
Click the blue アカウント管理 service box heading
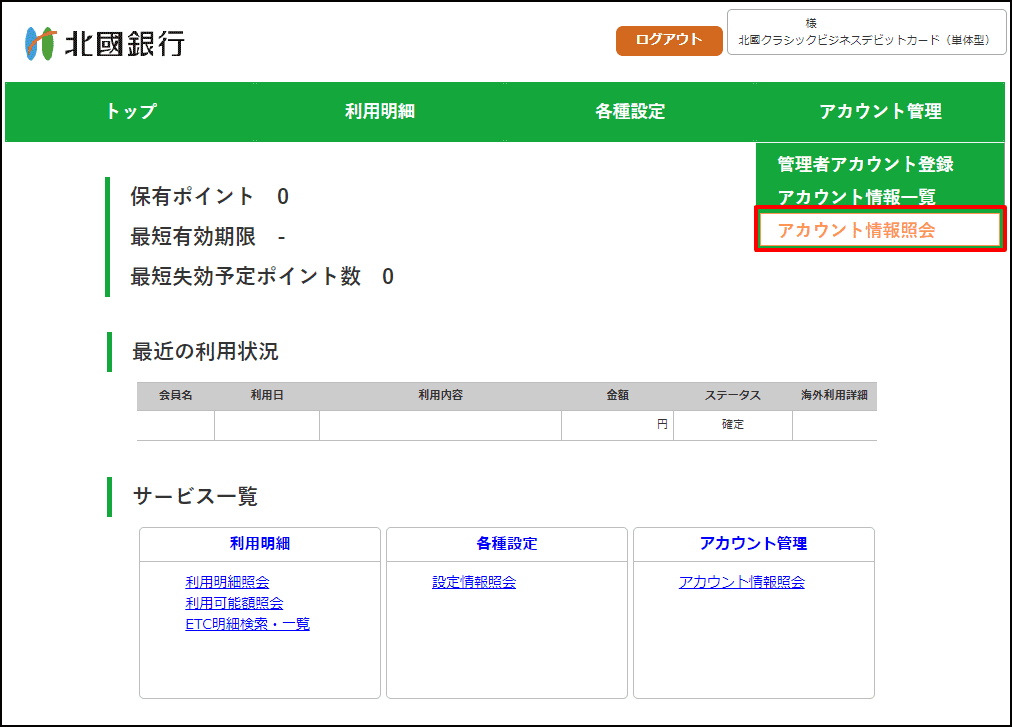(x=753, y=544)
